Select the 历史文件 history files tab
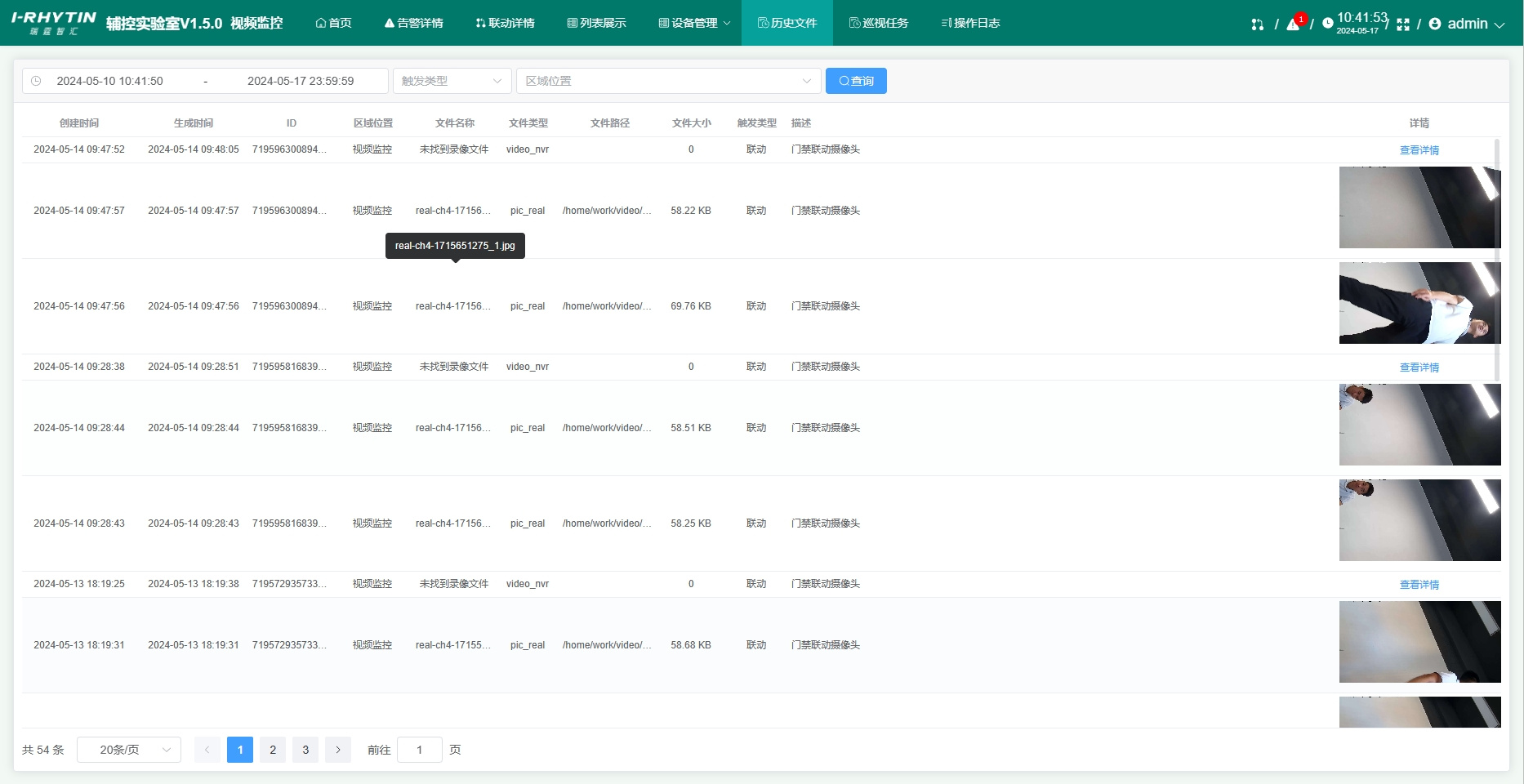This screenshot has height=784, width=1524. coord(787,23)
